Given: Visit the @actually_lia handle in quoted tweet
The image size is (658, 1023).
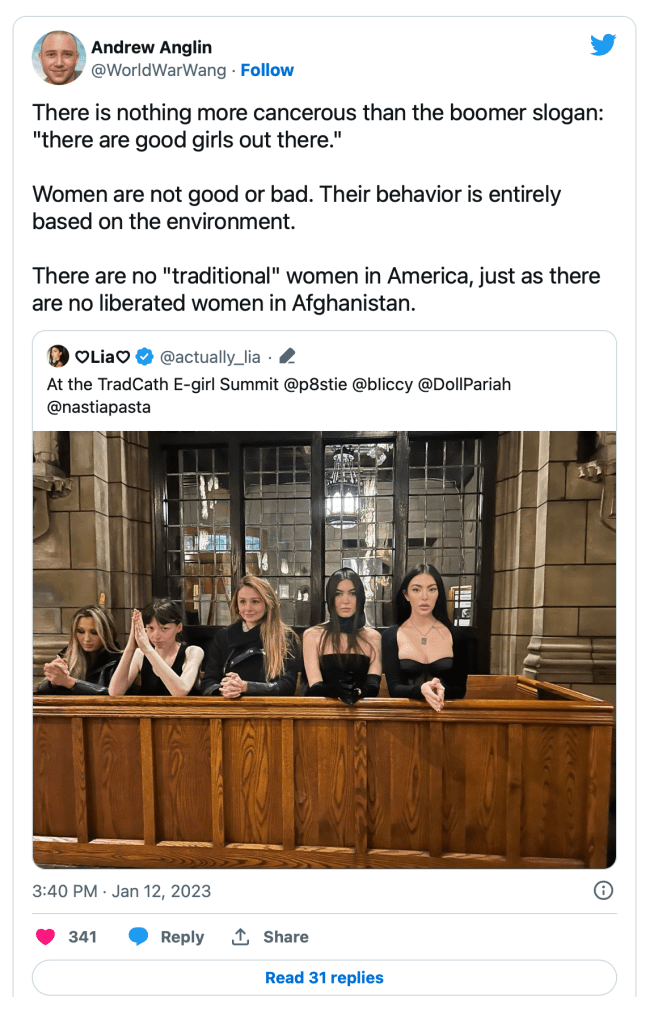Looking at the screenshot, I should point(210,356).
